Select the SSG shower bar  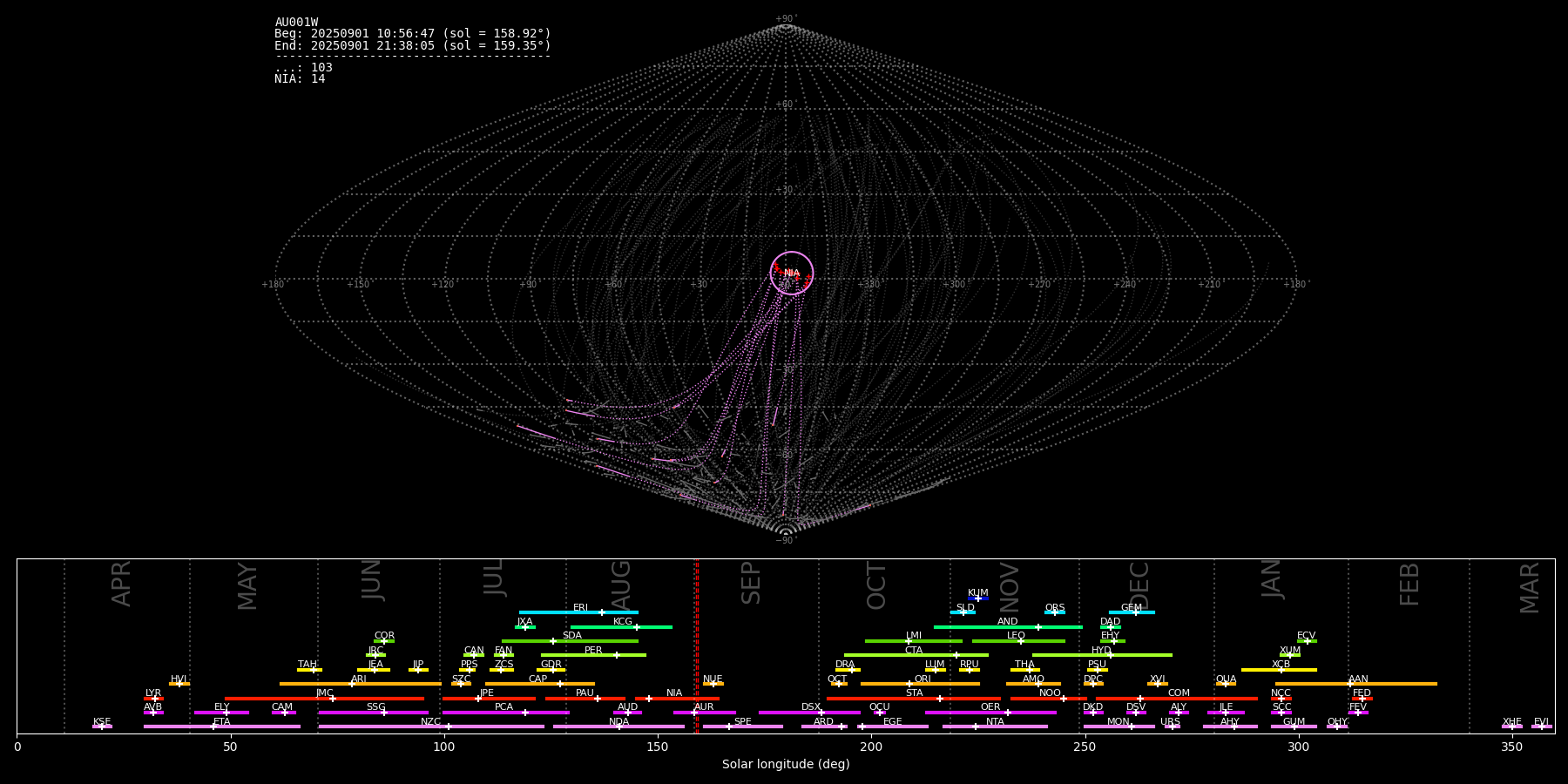tap(374, 713)
